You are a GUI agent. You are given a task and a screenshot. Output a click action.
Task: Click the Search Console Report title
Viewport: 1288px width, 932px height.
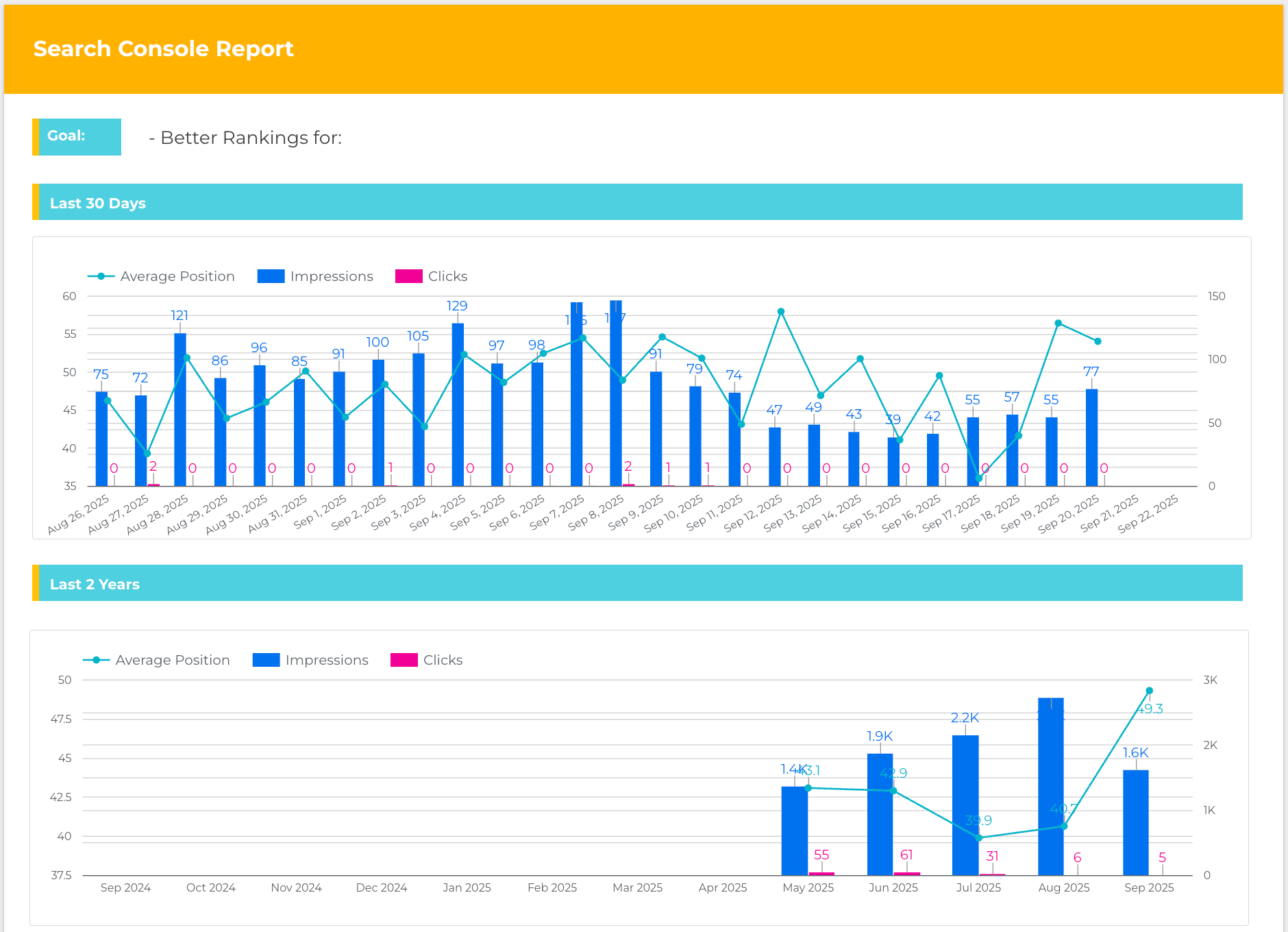tap(163, 49)
